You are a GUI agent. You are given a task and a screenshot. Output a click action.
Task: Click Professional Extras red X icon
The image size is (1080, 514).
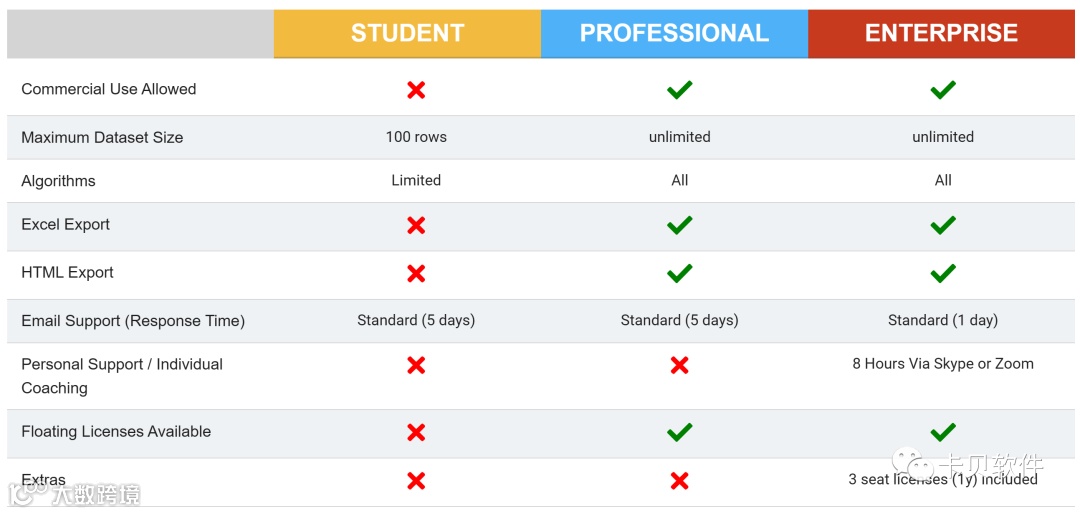pos(679,481)
